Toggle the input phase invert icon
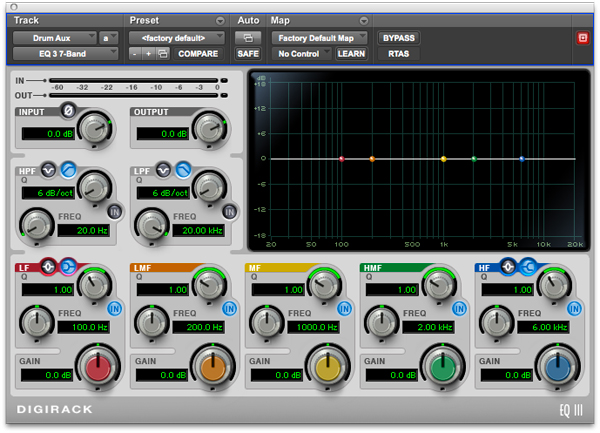 (68, 111)
